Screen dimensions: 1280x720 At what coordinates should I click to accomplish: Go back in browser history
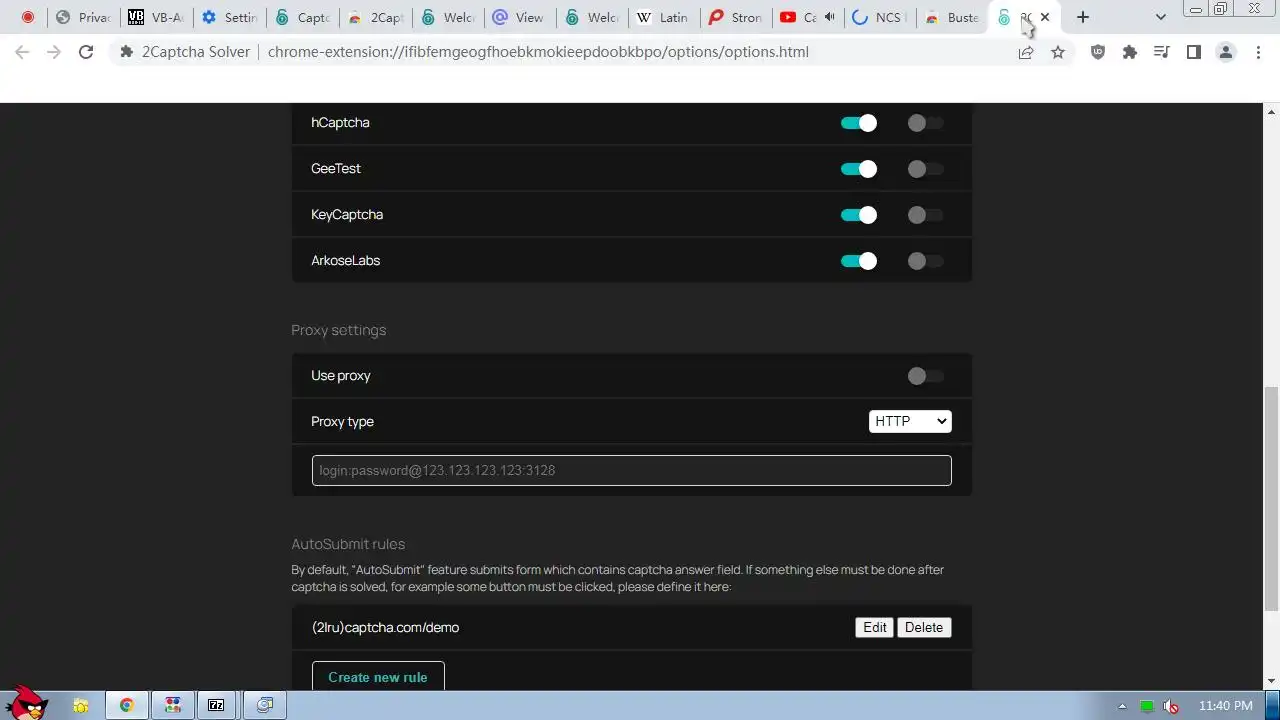(x=22, y=52)
